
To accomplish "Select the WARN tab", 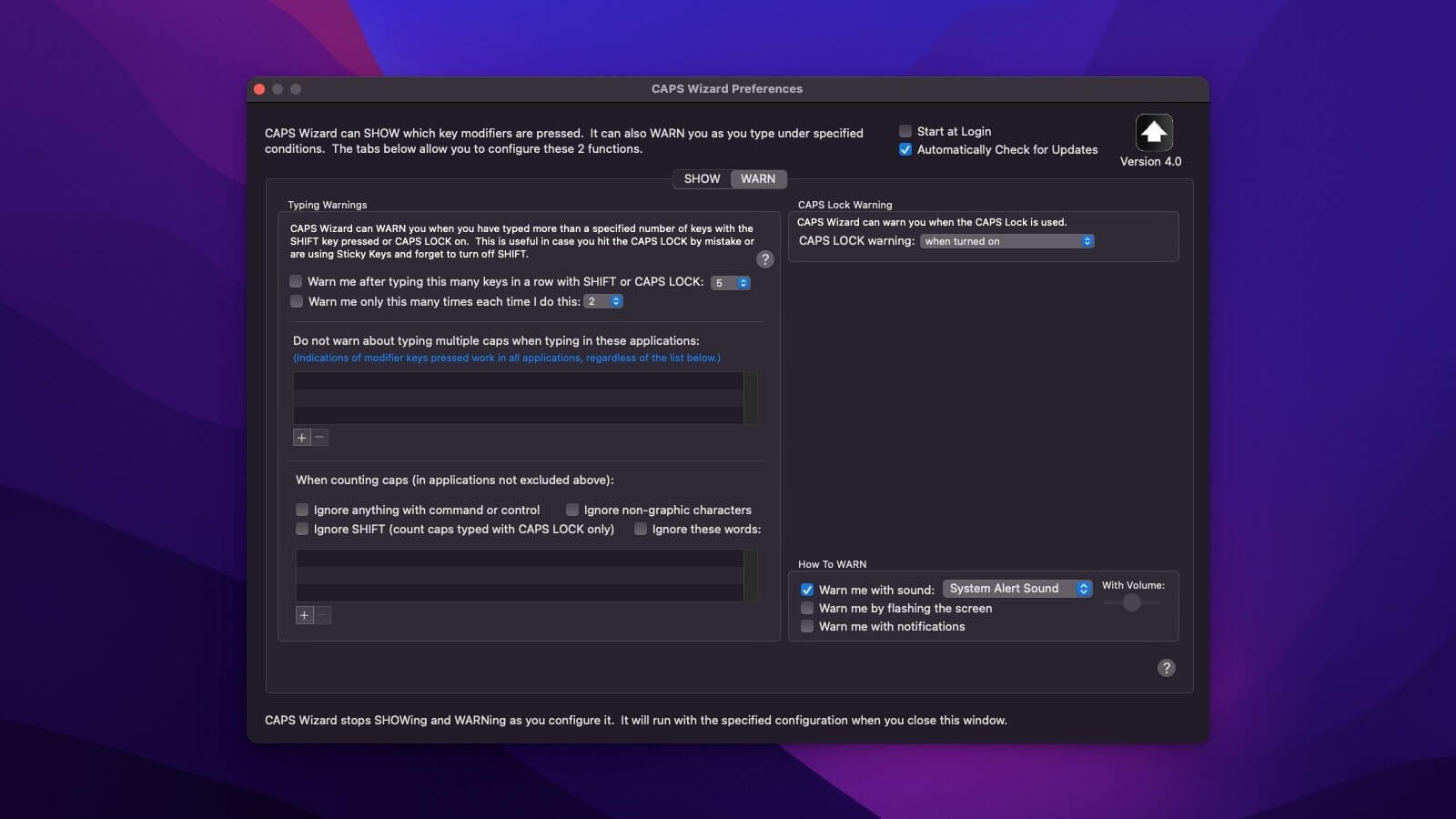I will pyautogui.click(x=758, y=179).
